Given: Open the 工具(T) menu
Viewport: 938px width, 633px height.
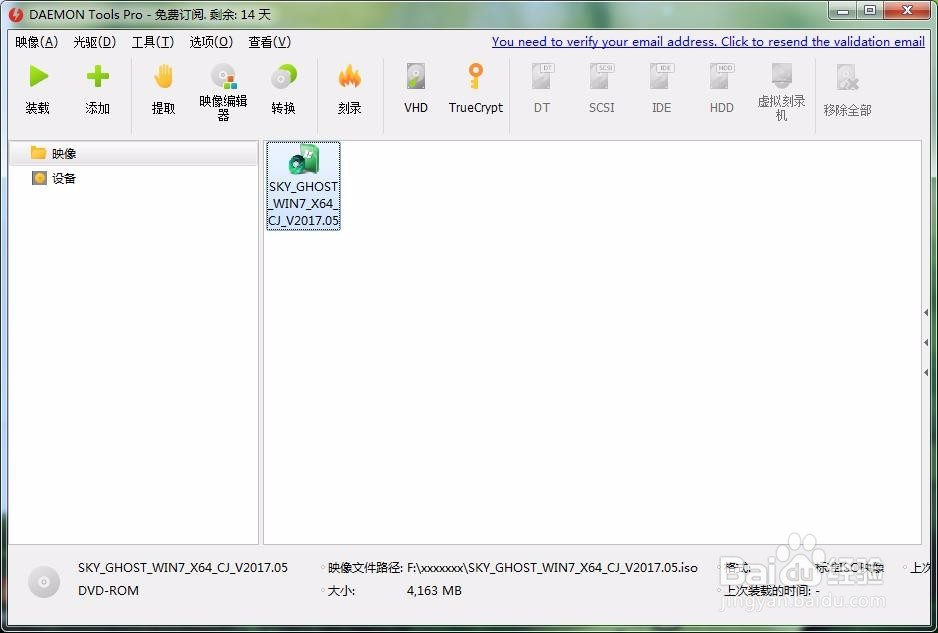Looking at the screenshot, I should click(x=153, y=42).
